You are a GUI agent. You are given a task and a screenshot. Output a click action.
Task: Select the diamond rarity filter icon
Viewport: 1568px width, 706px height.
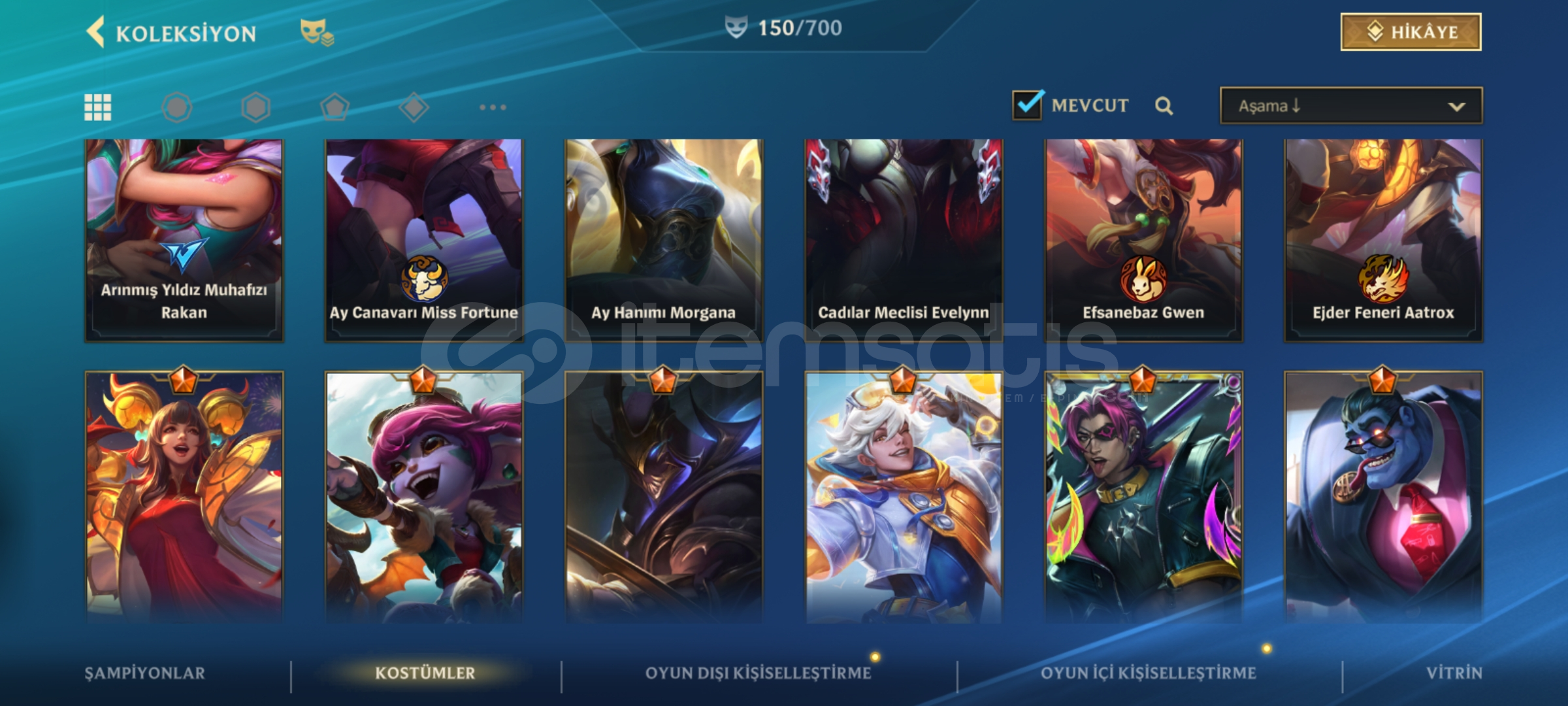point(414,107)
